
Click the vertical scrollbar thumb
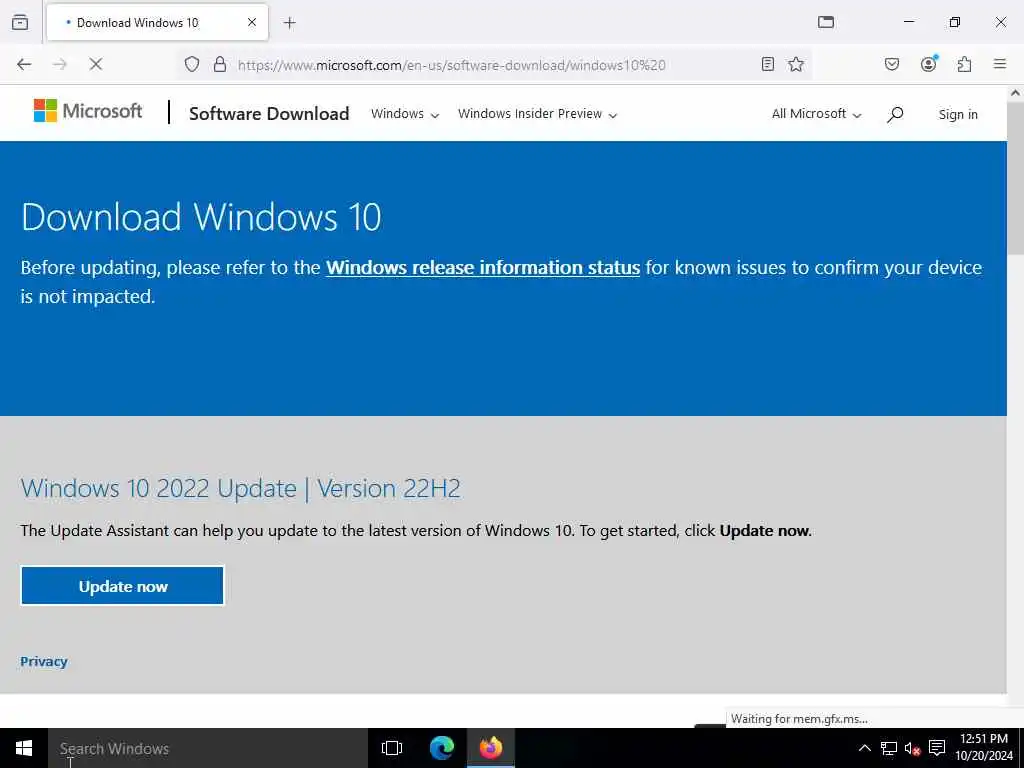click(1015, 178)
